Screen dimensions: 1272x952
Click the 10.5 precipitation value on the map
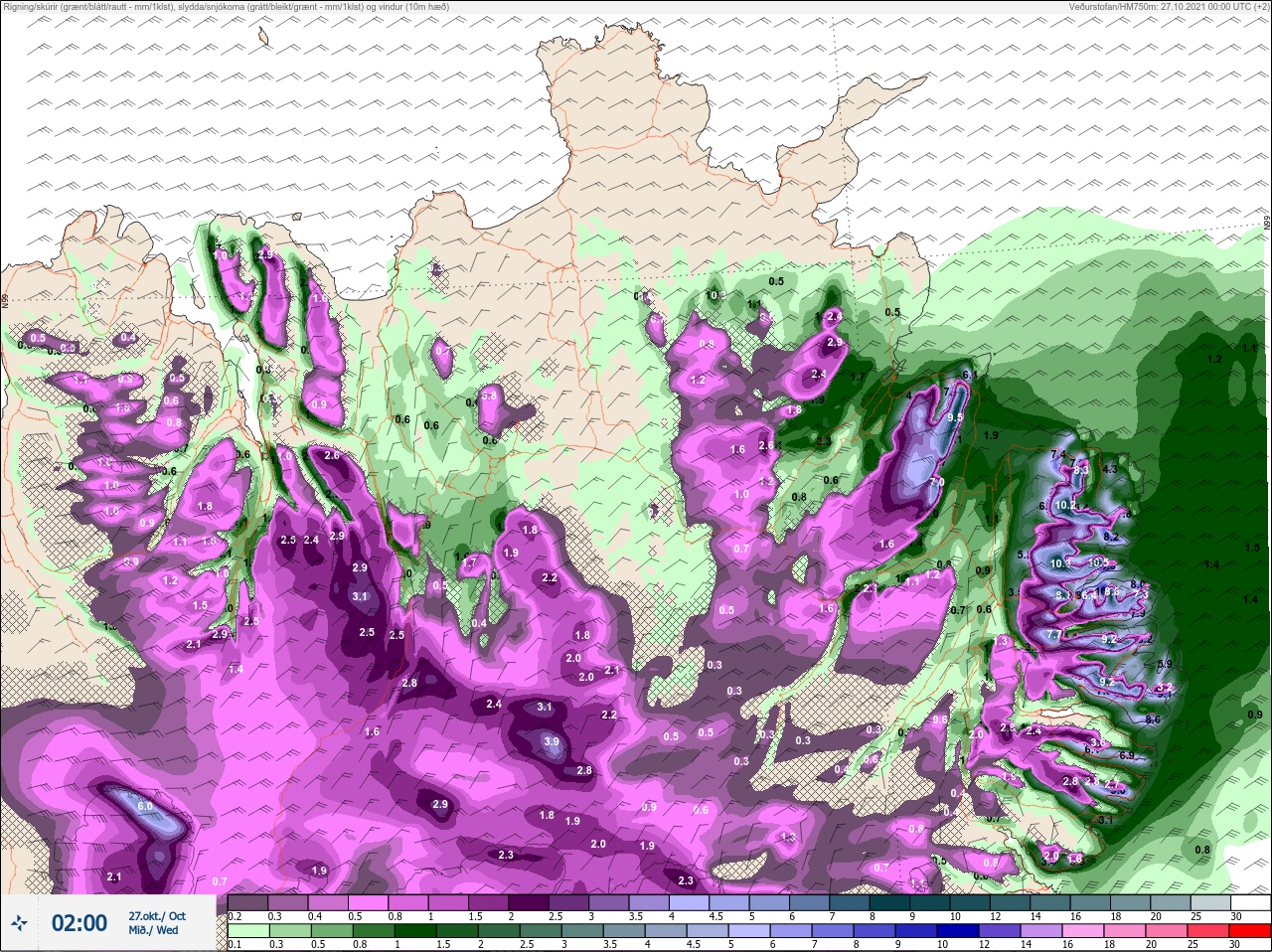[1098, 561]
